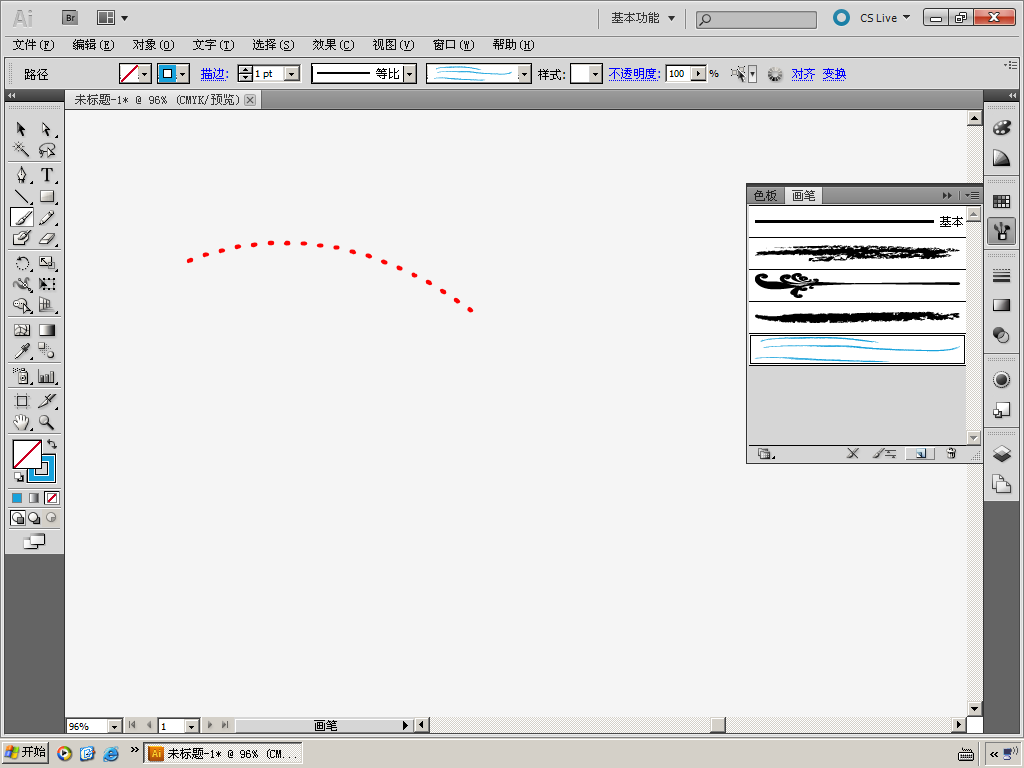
Task: Open the 效果(C) menu
Action: coord(333,44)
